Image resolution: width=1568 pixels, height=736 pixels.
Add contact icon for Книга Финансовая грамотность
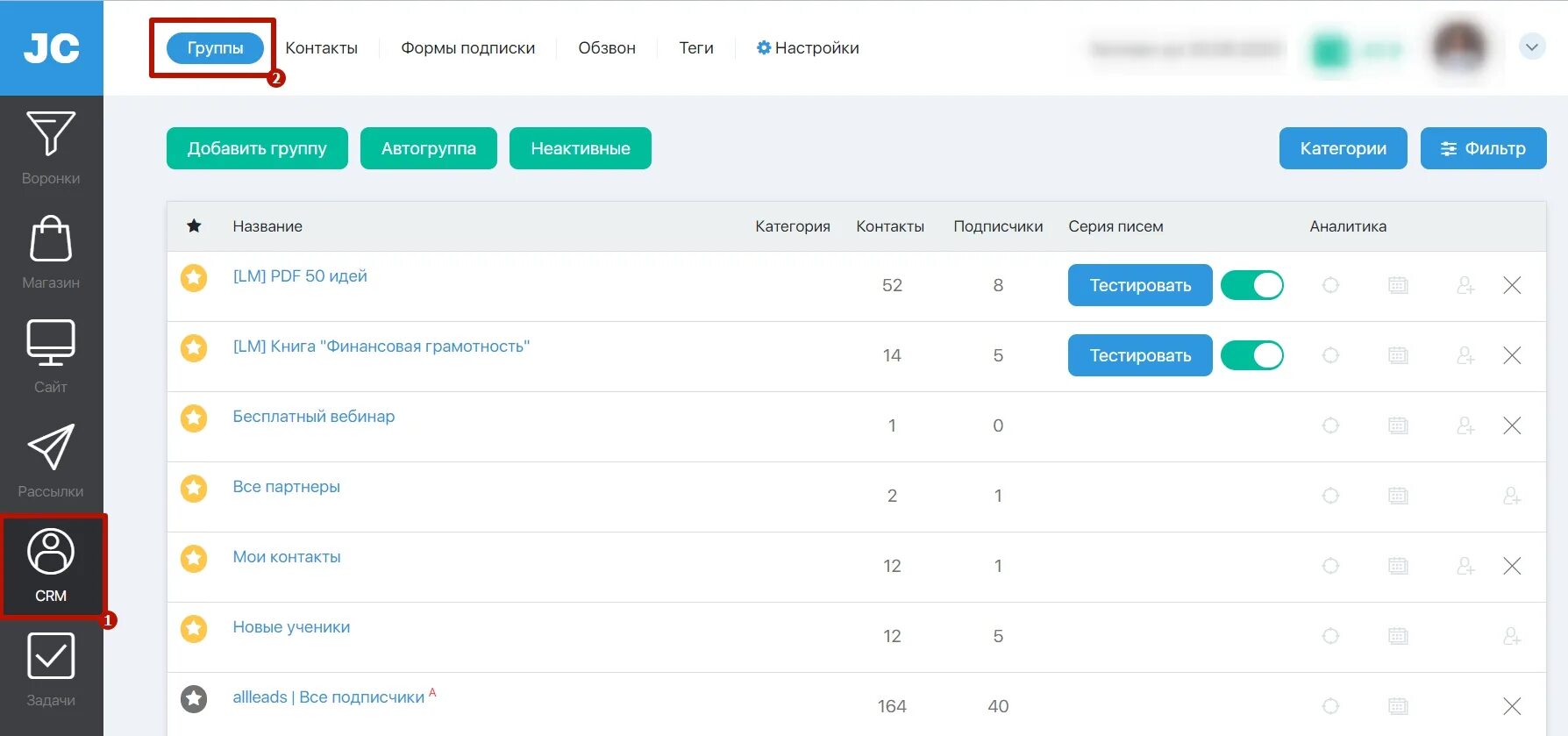tap(1465, 355)
